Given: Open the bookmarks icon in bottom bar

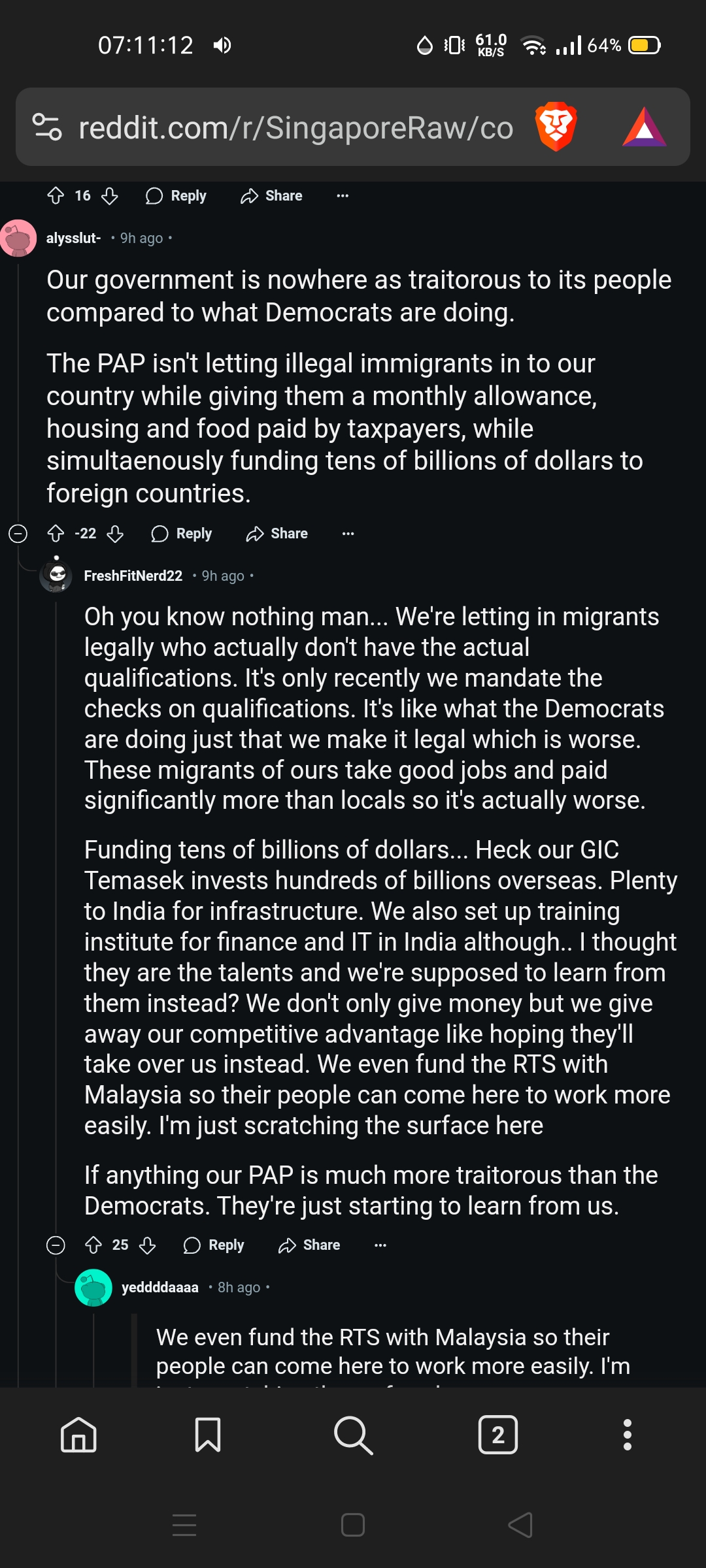Looking at the screenshot, I should (208, 1435).
